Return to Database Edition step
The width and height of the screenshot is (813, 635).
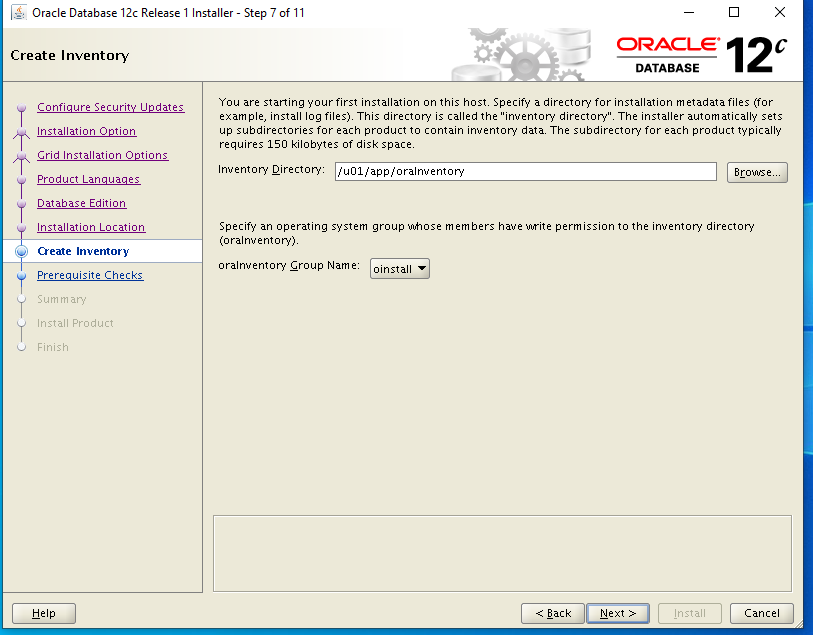point(81,203)
